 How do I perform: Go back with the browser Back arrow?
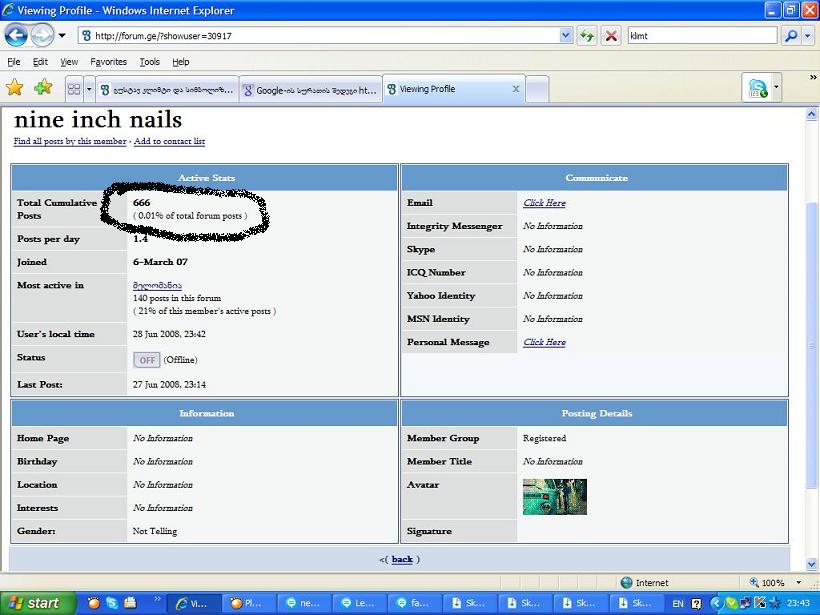[16, 36]
